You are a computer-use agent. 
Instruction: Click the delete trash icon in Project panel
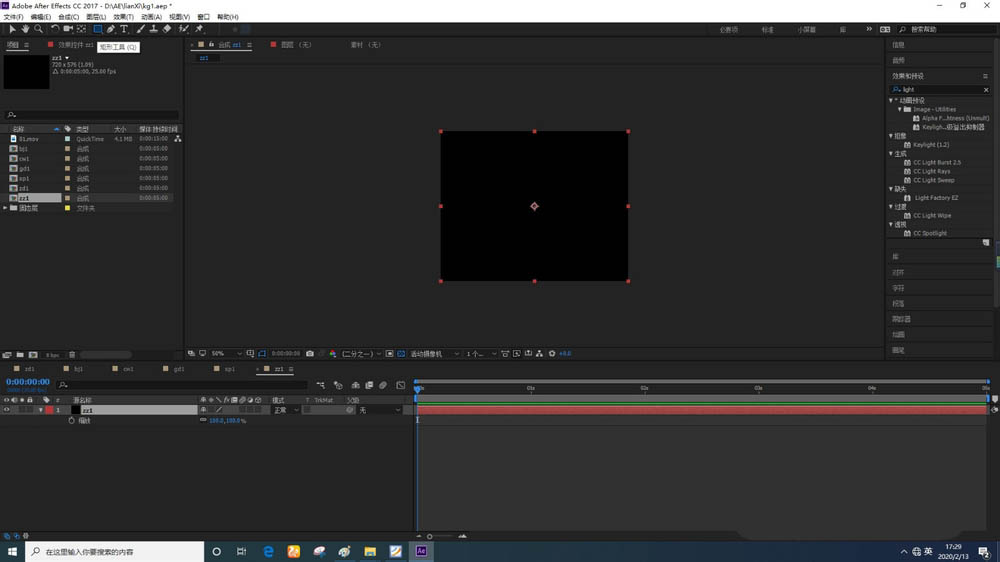coord(72,355)
